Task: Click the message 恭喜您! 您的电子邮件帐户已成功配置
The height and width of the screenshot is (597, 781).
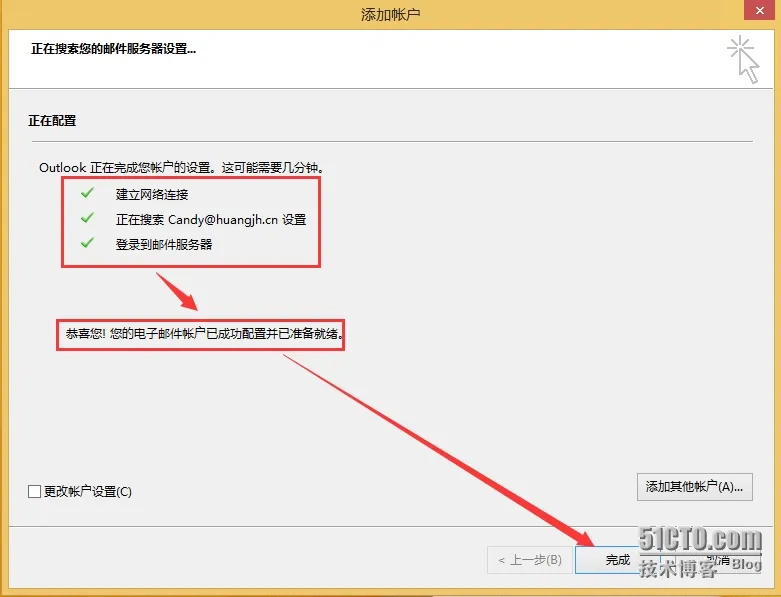Action: pos(204,334)
